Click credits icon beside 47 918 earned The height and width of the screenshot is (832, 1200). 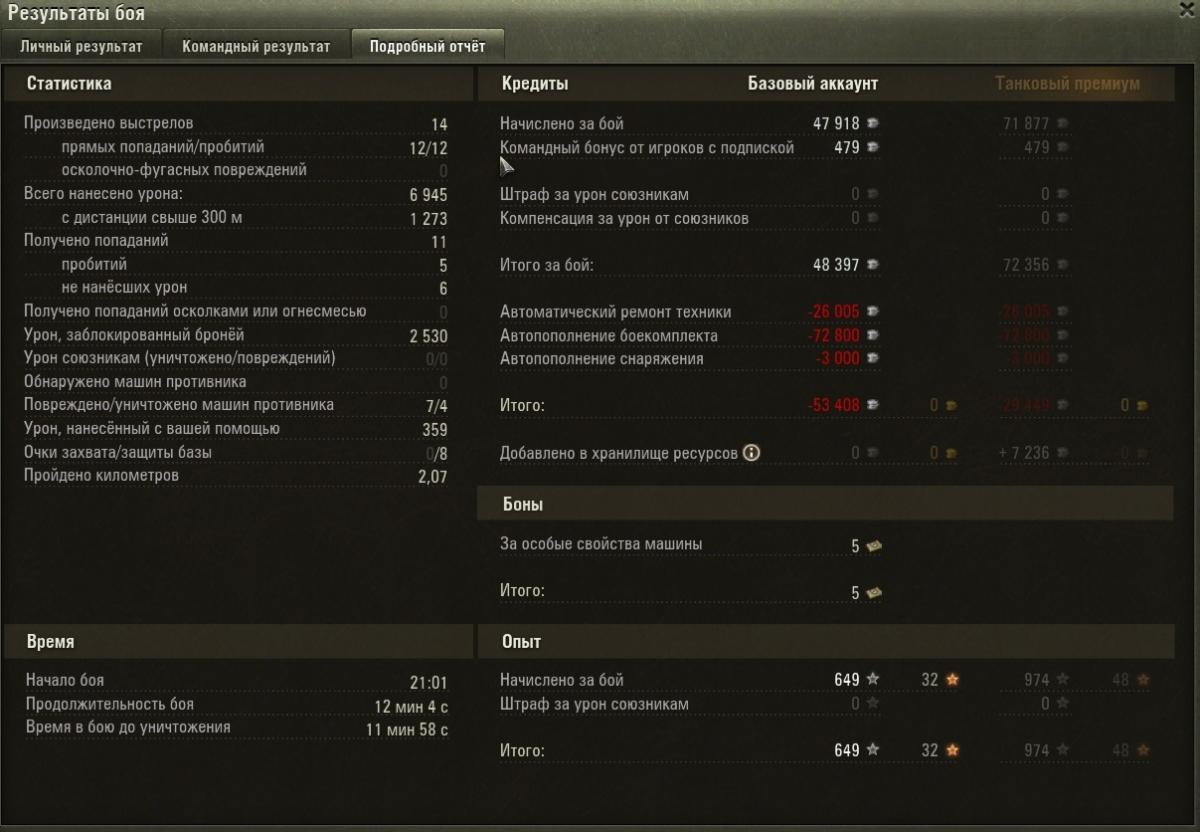[873, 123]
